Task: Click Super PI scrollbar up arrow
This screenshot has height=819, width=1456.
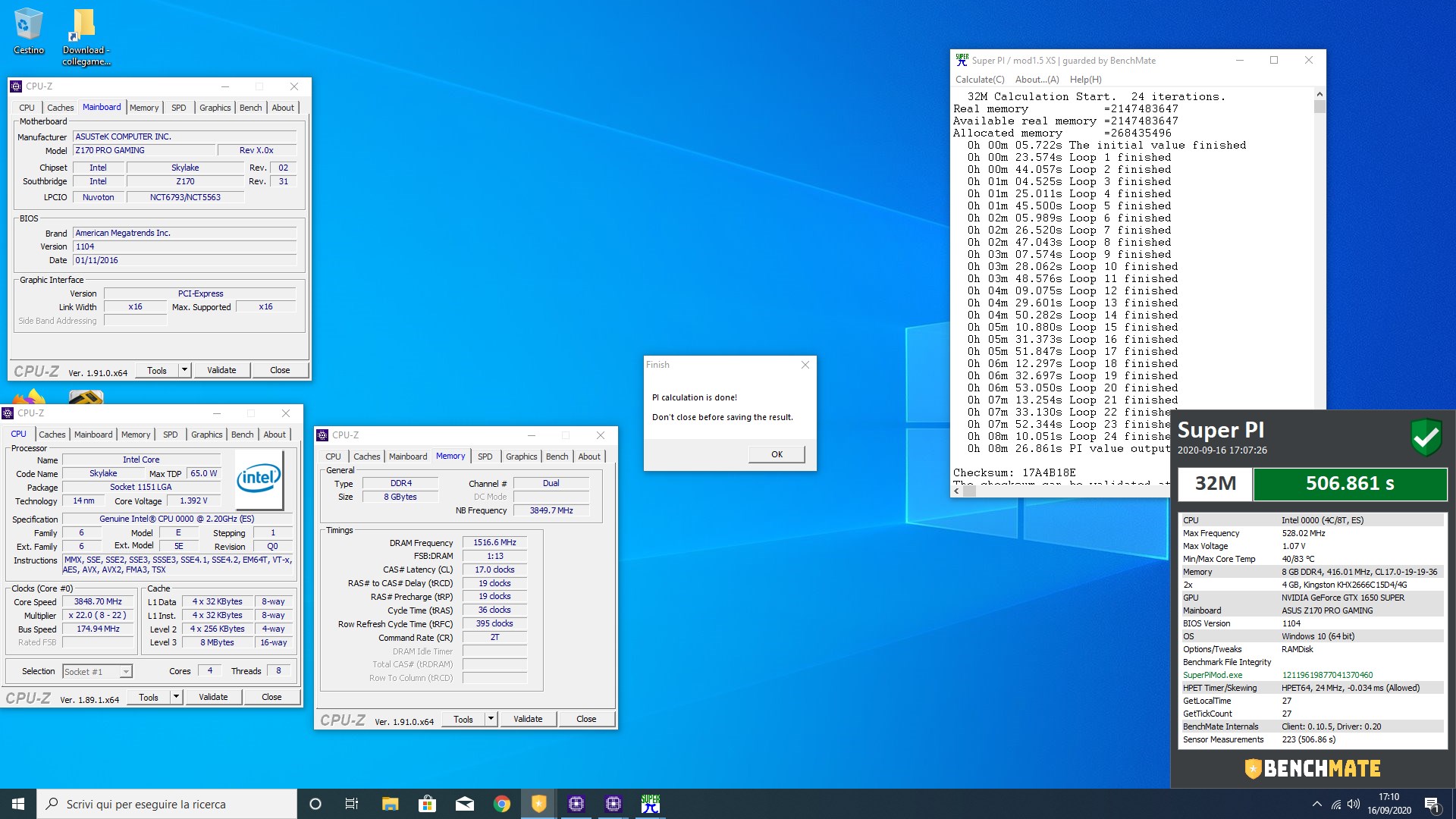Action: tap(1319, 94)
